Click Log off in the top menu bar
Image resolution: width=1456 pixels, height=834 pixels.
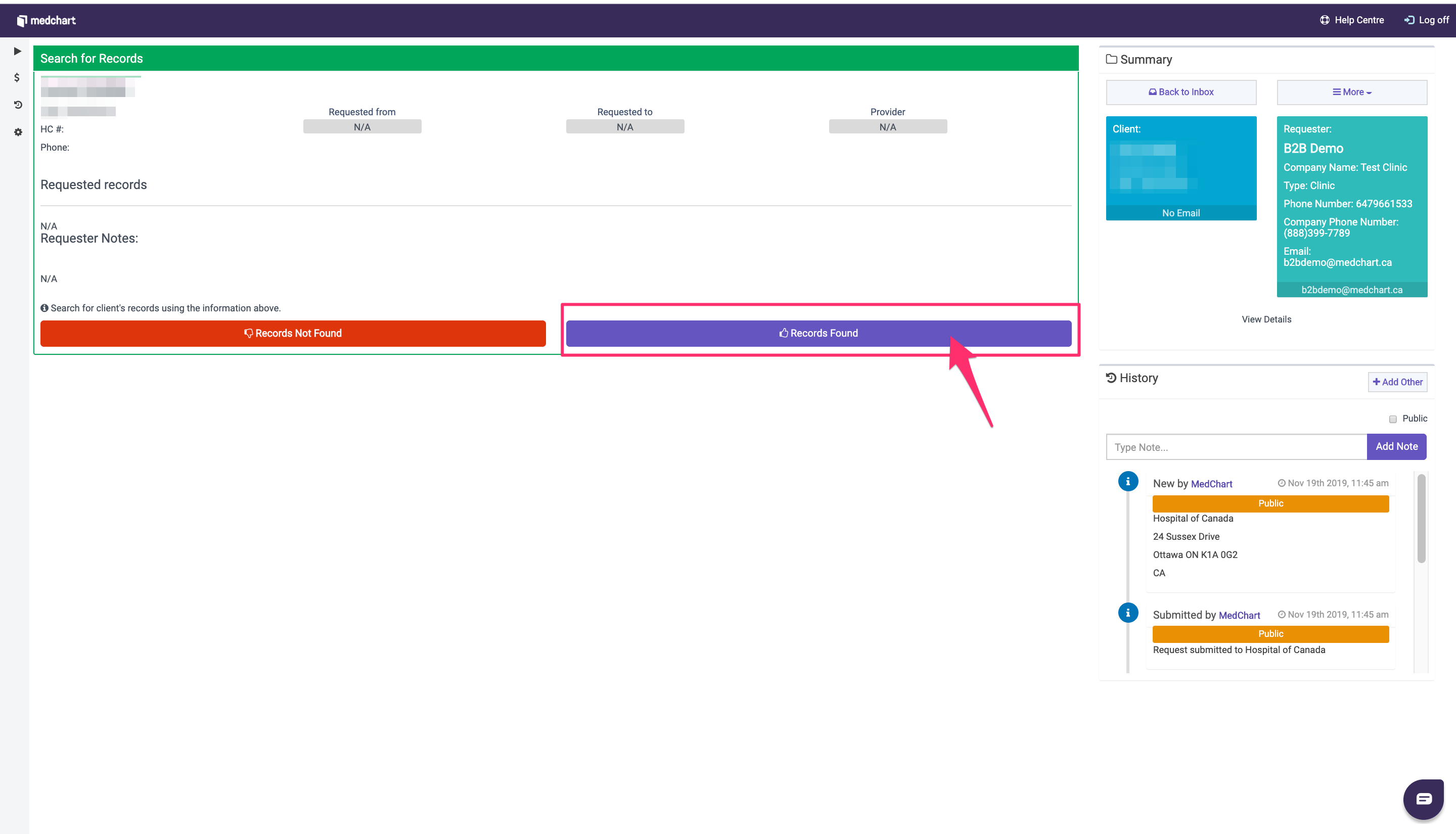coord(1426,20)
